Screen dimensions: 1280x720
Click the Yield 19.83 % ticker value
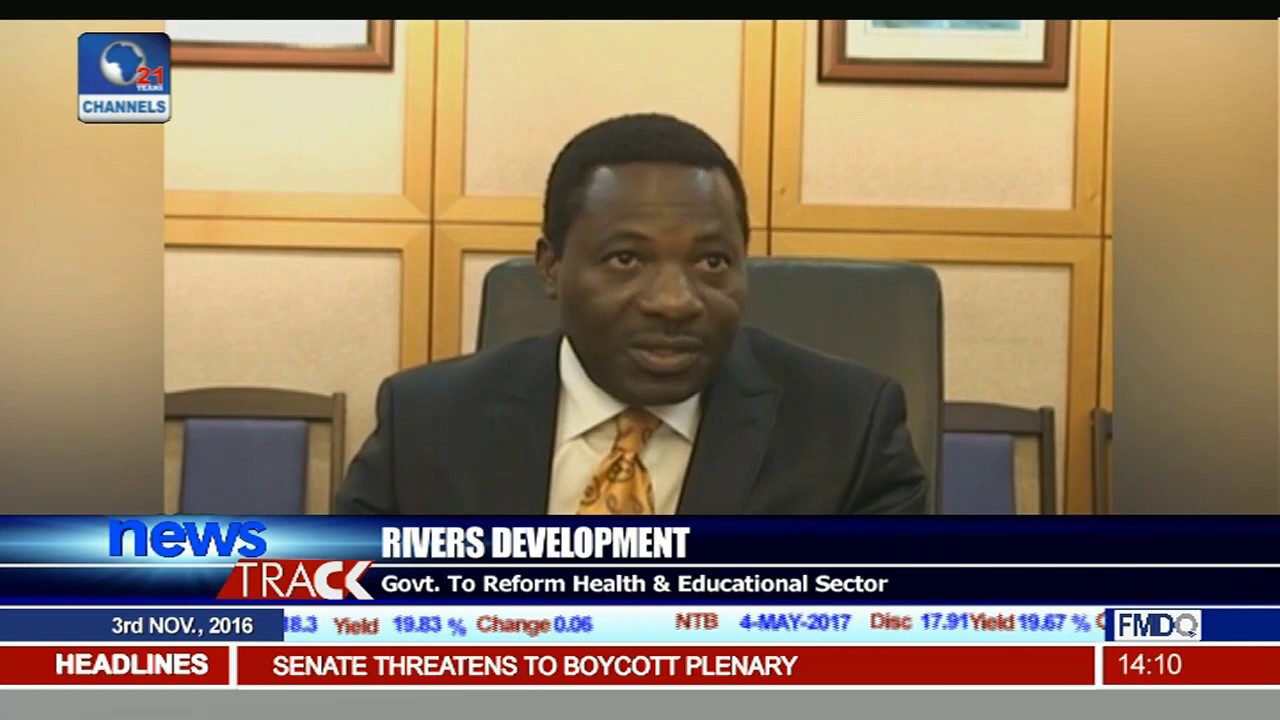[400, 626]
